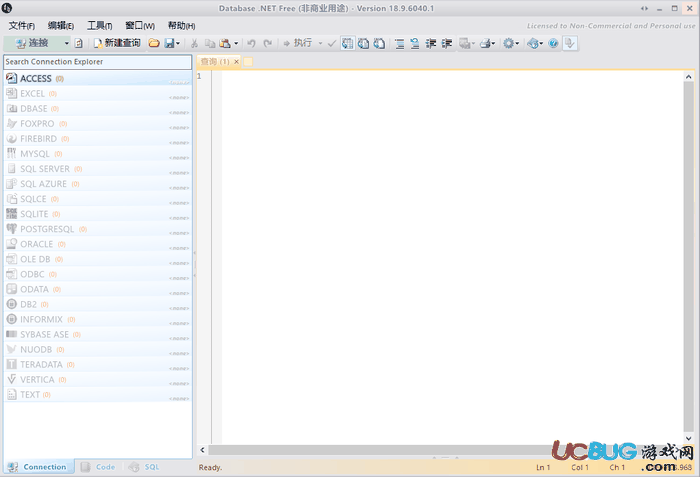Click the refresh document icon after 连接
Viewport: 700px width, 477px height.
coord(79,43)
